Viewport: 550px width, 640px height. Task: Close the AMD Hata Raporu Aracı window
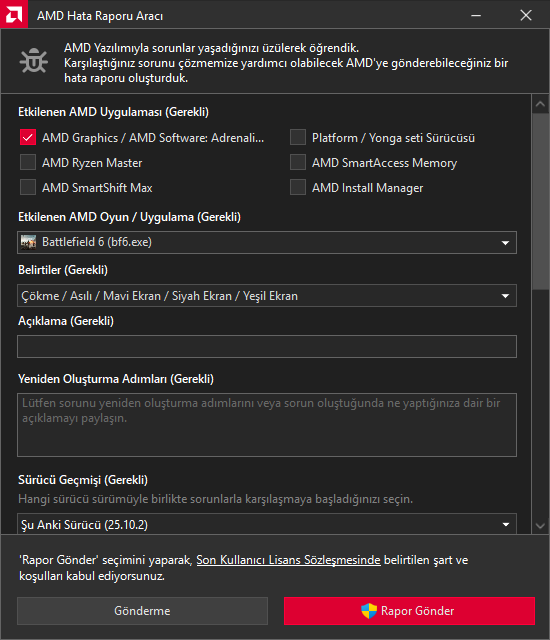[x=526, y=16]
